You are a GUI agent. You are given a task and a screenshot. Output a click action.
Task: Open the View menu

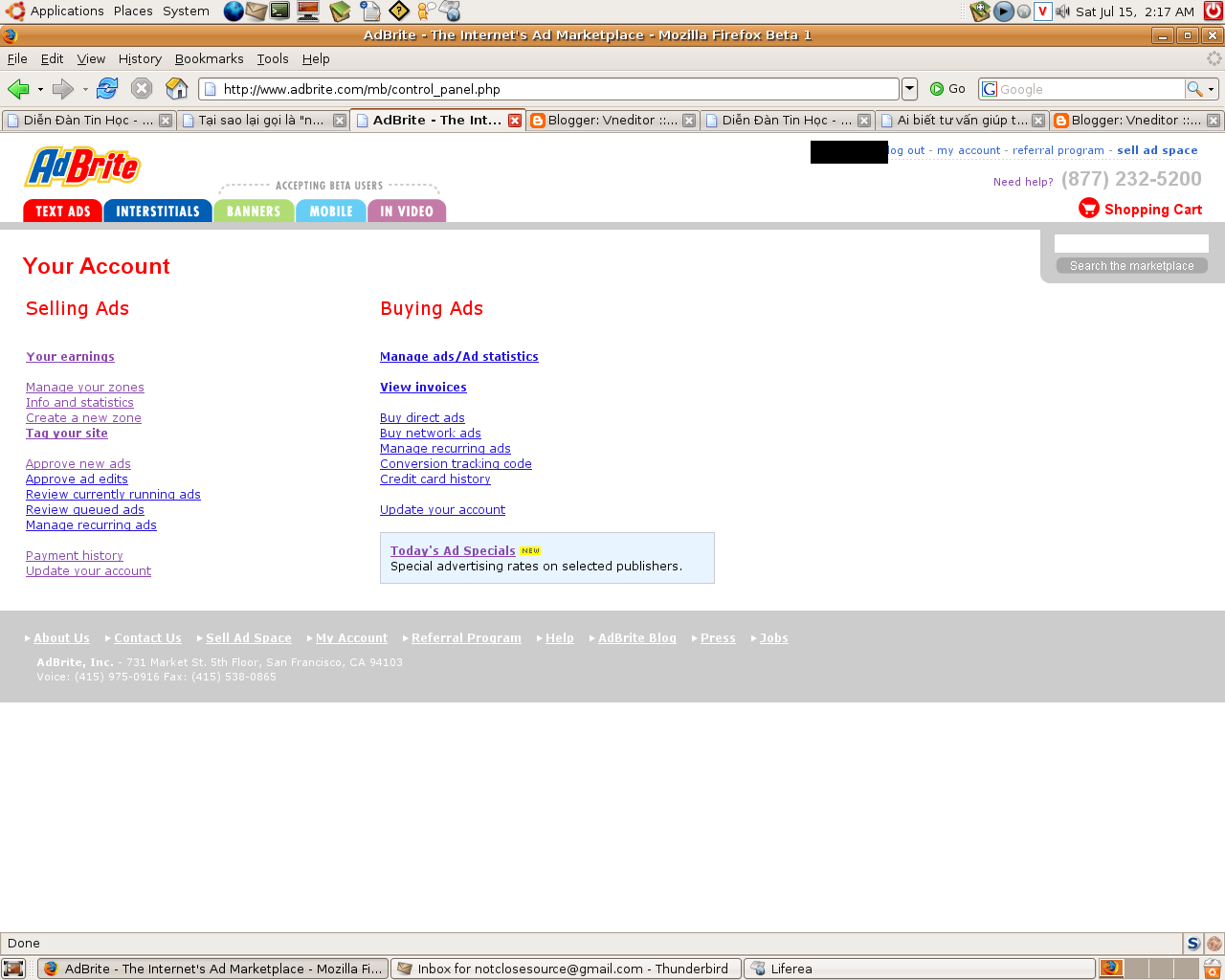pyautogui.click(x=91, y=58)
